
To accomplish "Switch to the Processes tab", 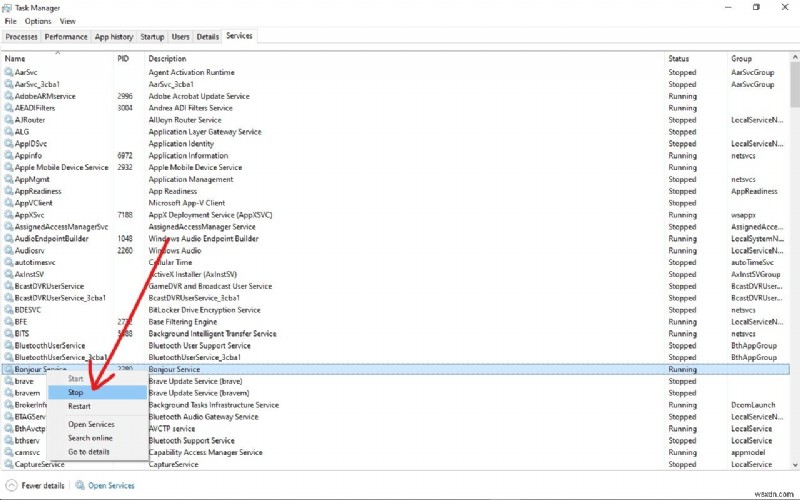I will [x=21, y=37].
